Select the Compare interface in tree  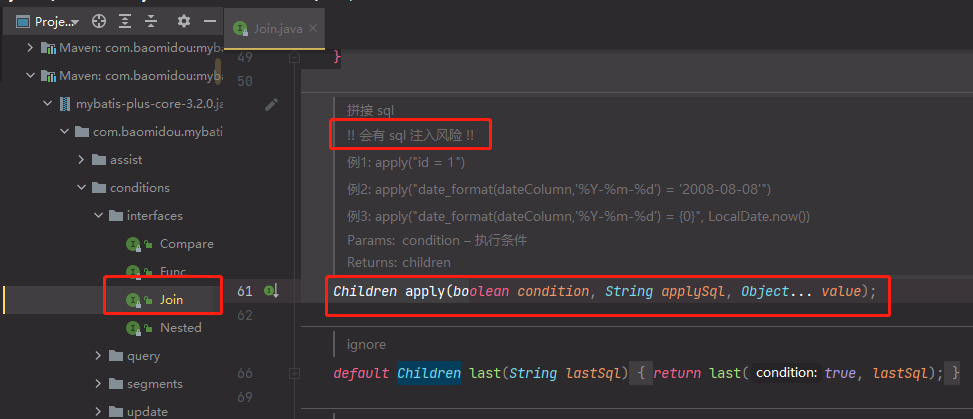click(x=186, y=244)
